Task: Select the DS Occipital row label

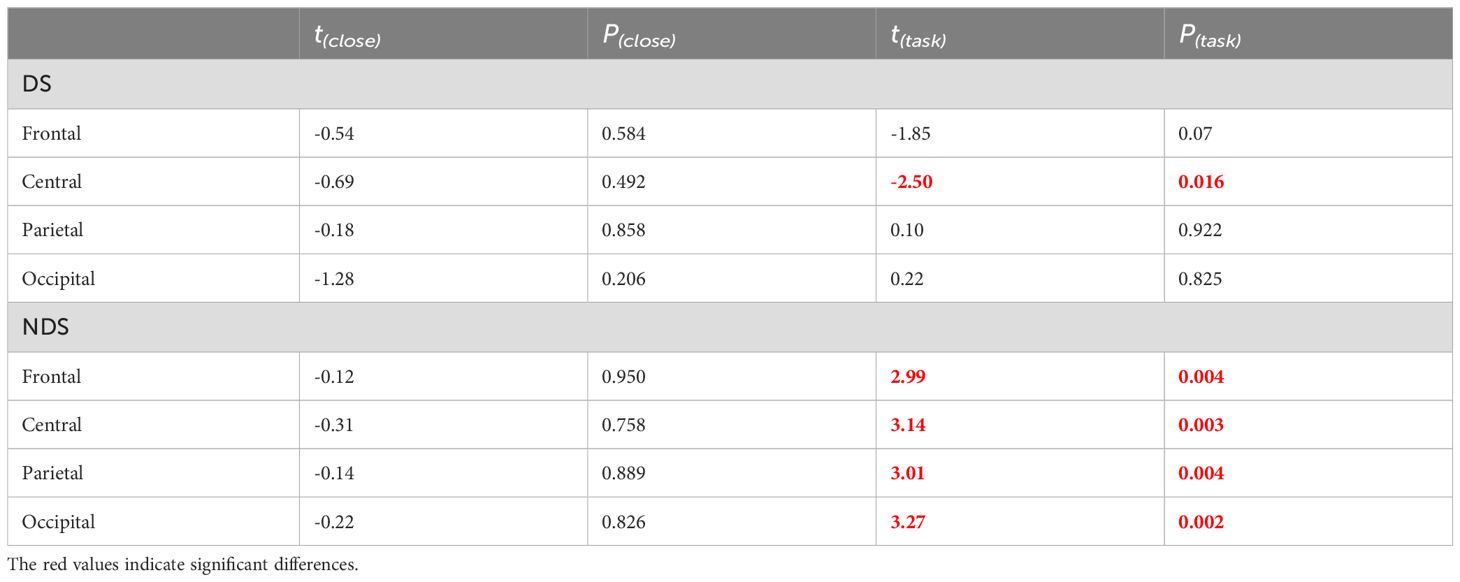Action: click(x=58, y=279)
